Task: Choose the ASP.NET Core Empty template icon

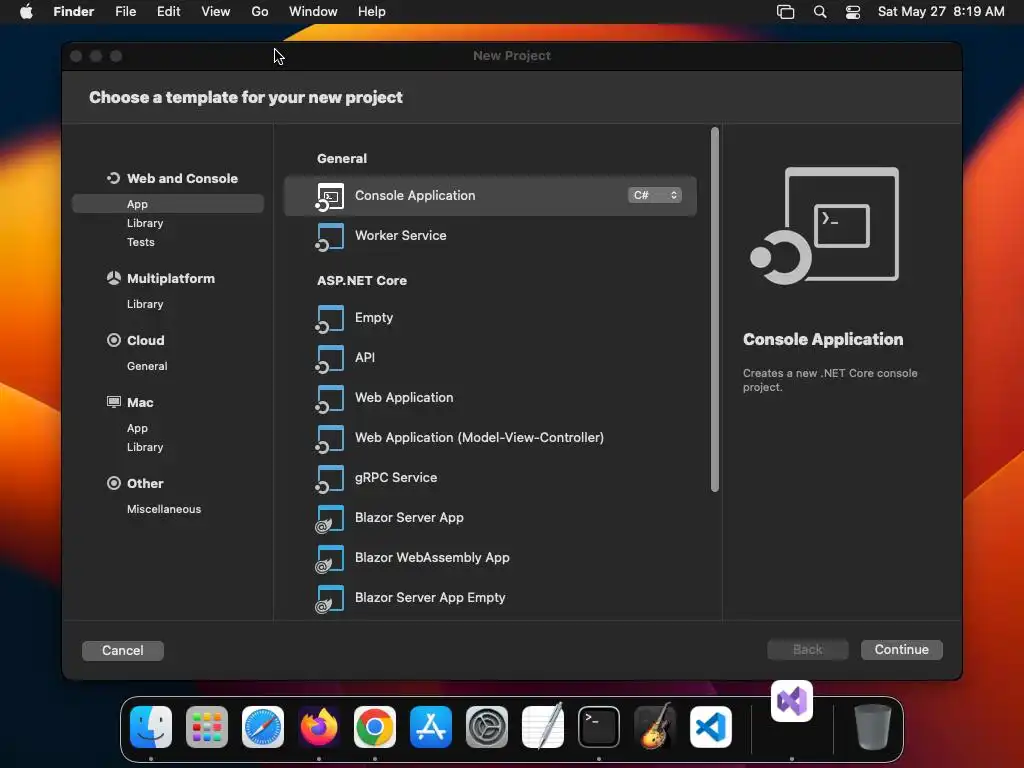Action: [330, 319]
